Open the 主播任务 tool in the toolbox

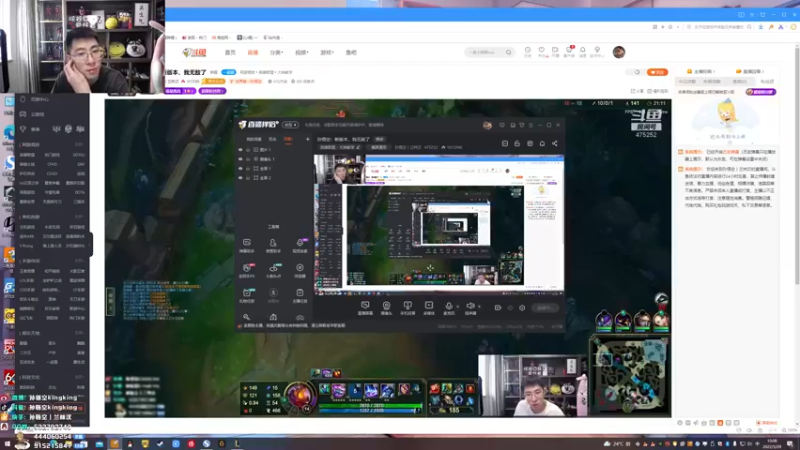pos(300,295)
